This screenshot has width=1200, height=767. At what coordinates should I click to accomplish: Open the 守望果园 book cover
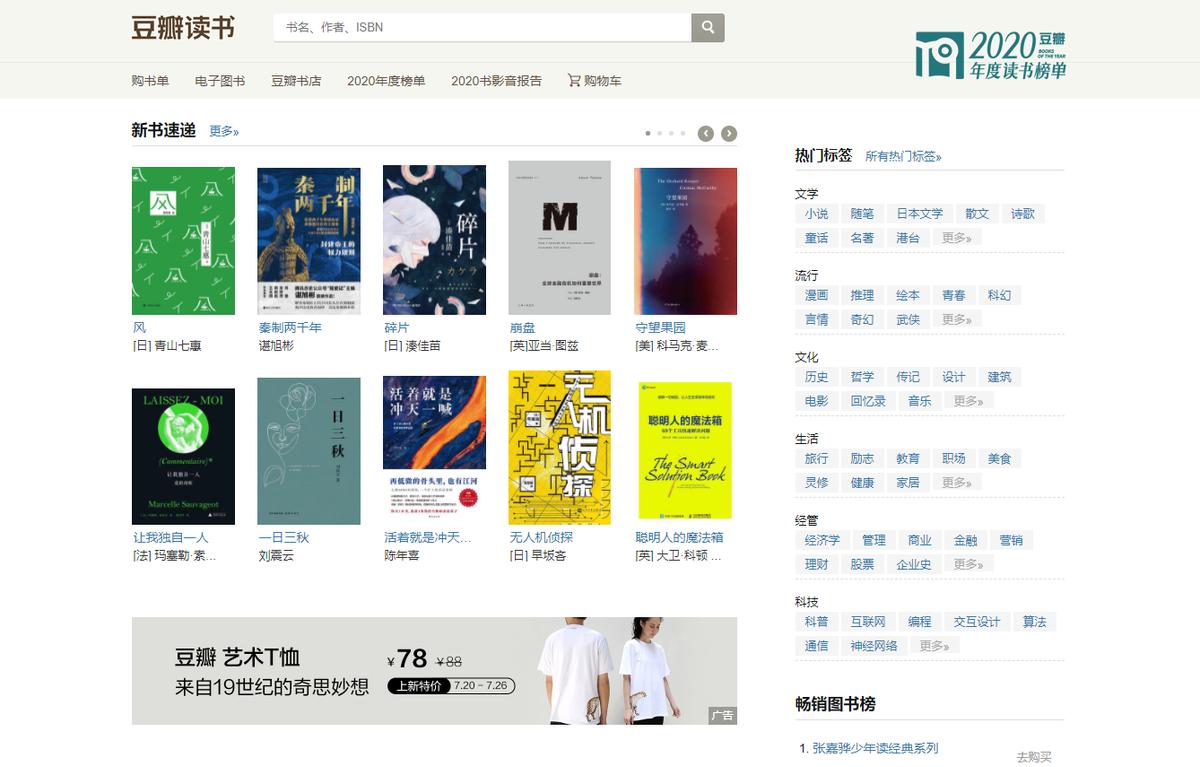686,241
